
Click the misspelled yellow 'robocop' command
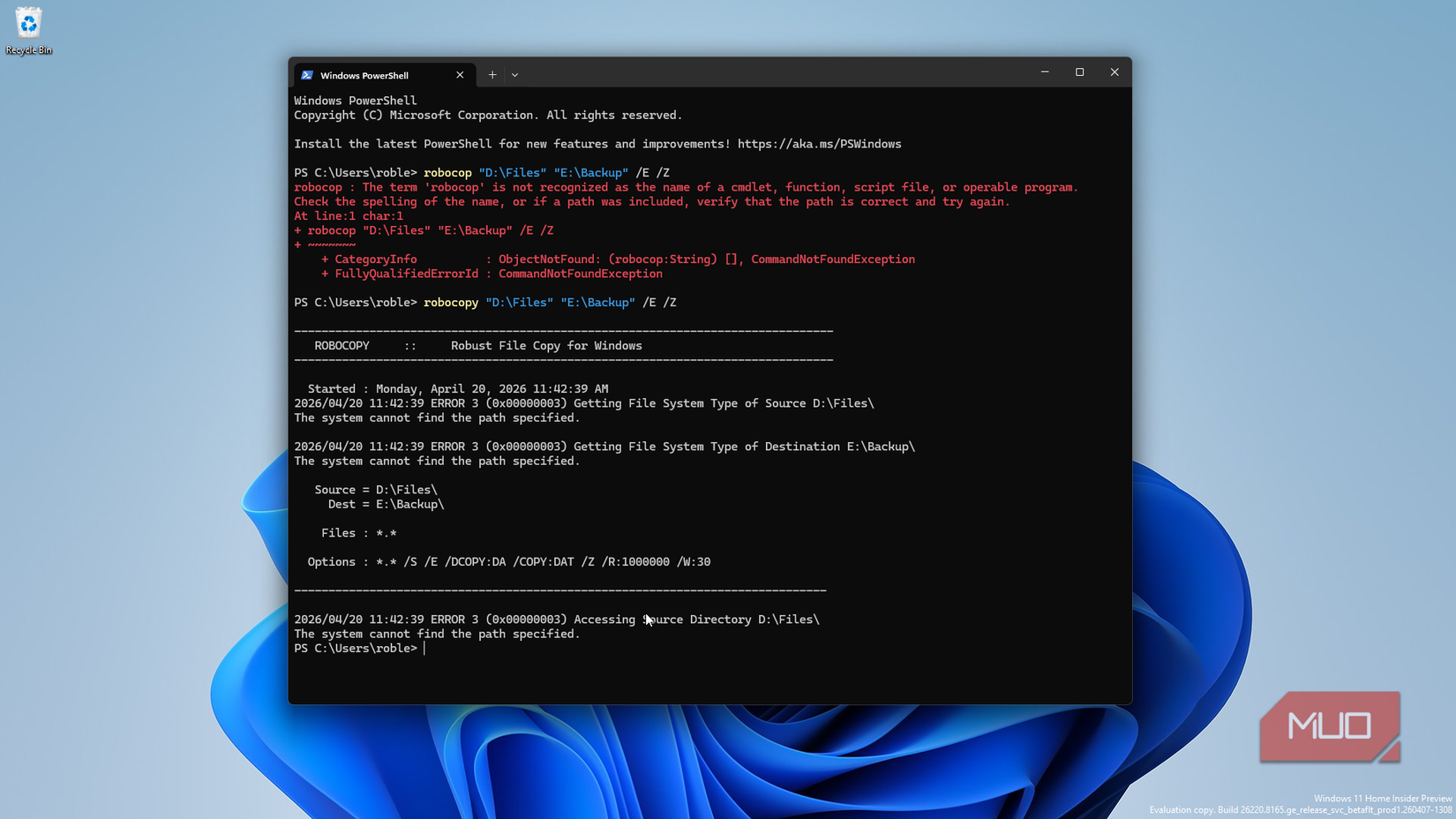[x=447, y=173]
